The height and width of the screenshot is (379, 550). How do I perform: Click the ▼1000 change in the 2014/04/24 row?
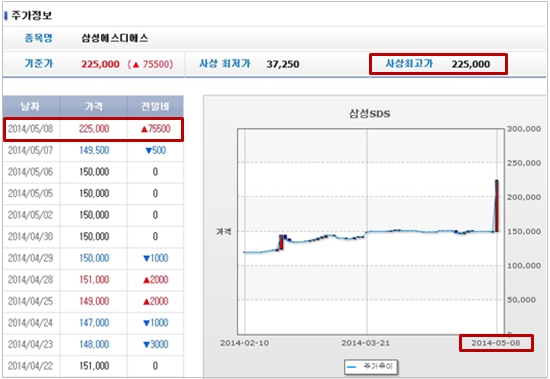(156, 323)
